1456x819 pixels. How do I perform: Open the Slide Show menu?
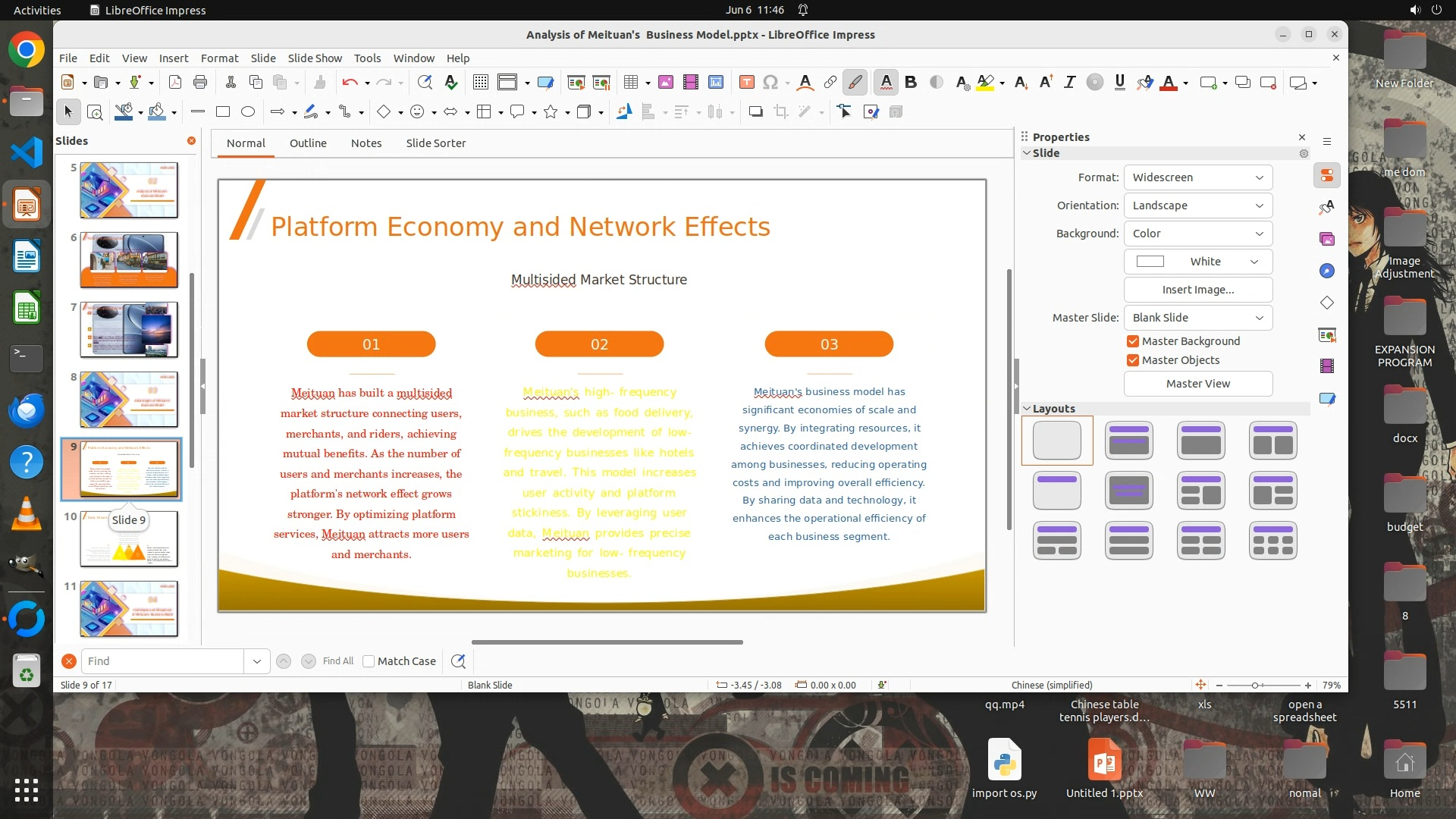(315, 58)
